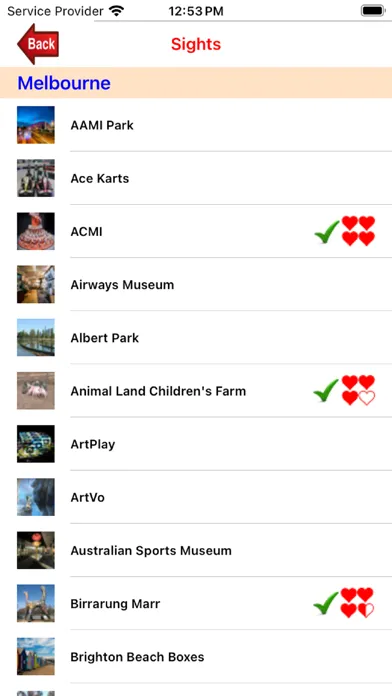The height and width of the screenshot is (696, 392).
Task: Click the battery icon in status bar
Action: tap(373, 11)
